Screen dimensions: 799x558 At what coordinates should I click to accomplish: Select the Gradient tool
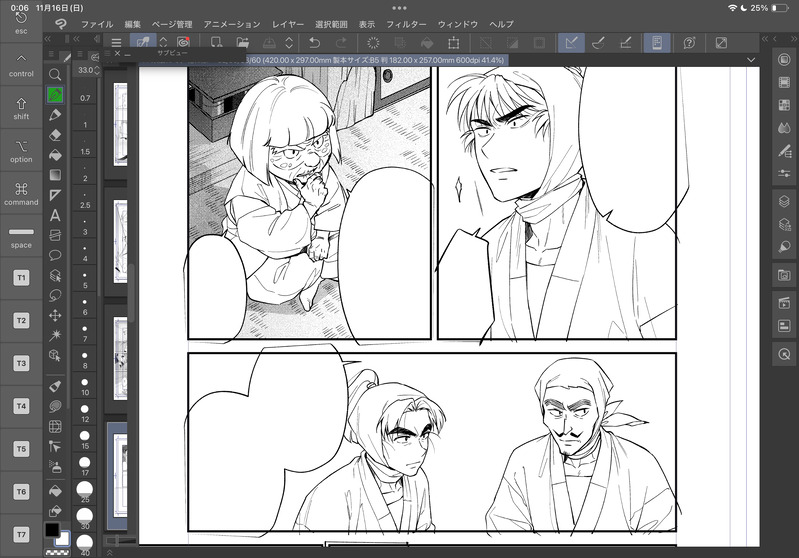[x=55, y=175]
